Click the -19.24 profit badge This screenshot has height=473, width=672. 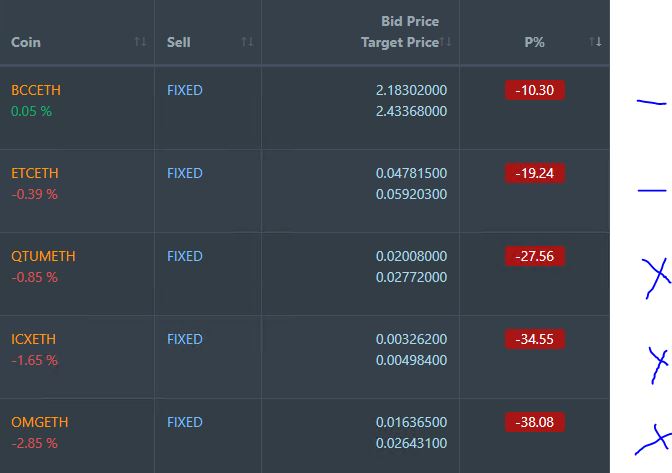[x=535, y=173]
